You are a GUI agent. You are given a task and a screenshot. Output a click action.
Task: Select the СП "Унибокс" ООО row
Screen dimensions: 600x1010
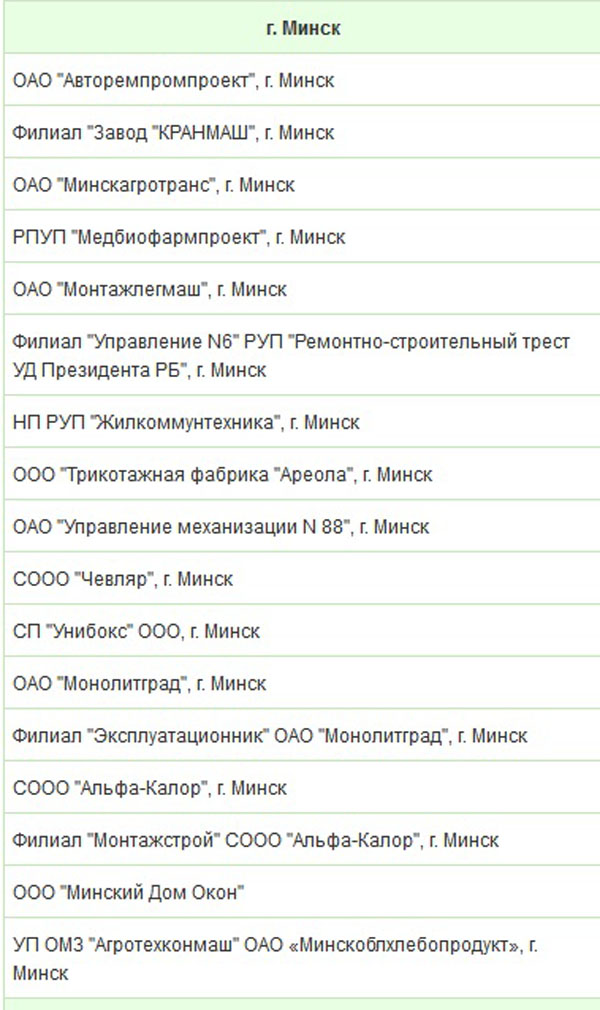tap(137, 632)
